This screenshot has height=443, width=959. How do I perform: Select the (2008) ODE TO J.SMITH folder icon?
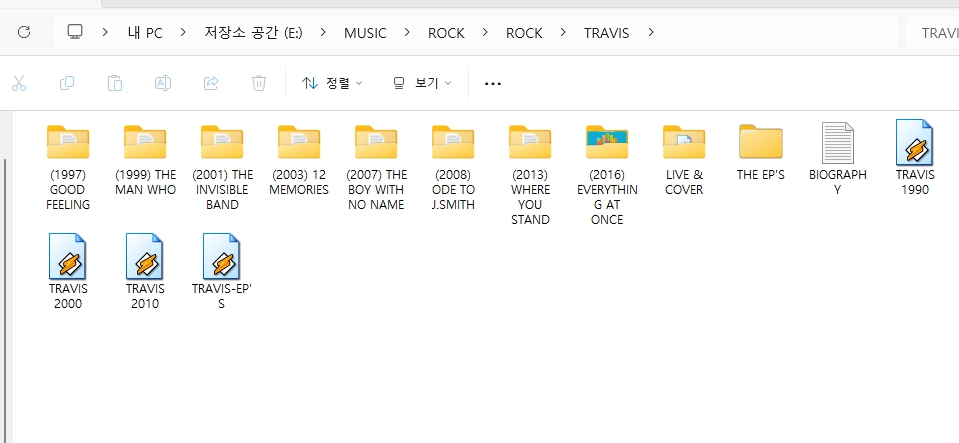tap(453, 142)
